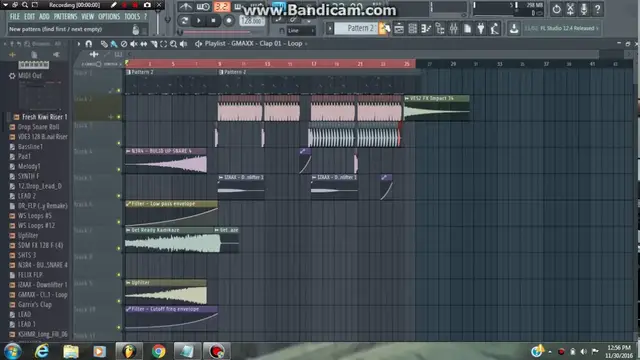
Task: Select the playlist Delete tool
Action: (x=124, y=44)
